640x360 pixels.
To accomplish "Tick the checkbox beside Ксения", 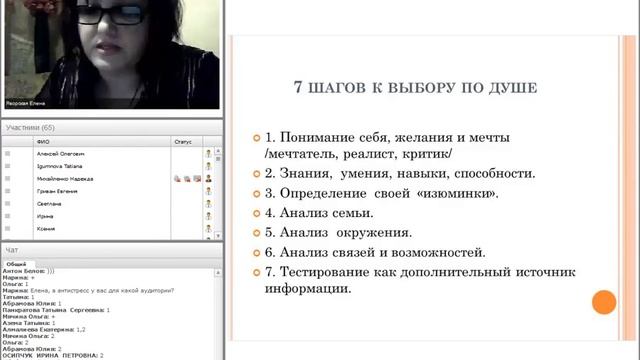I will click(x=7, y=229).
